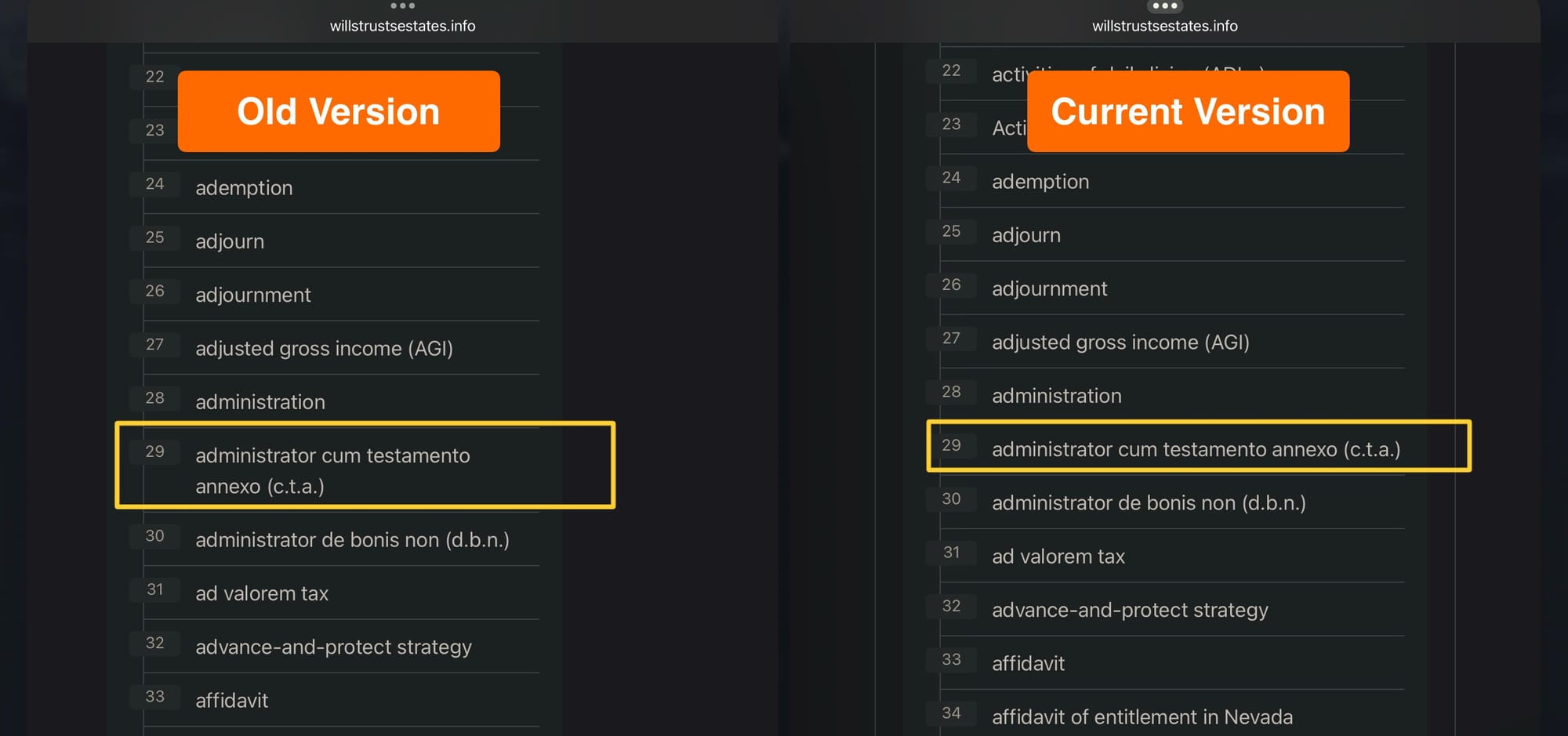Select 'ademption' in the right window
The height and width of the screenshot is (736, 1568).
pos(1040,182)
